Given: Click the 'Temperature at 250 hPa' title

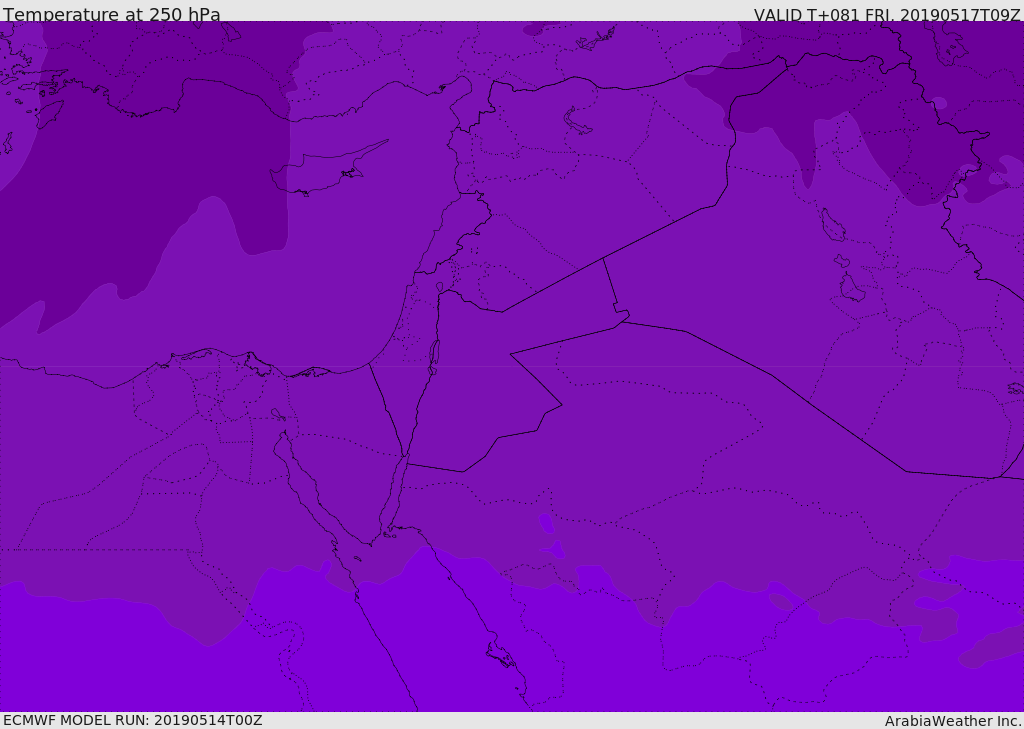Looking at the screenshot, I should pyautogui.click(x=112, y=14).
